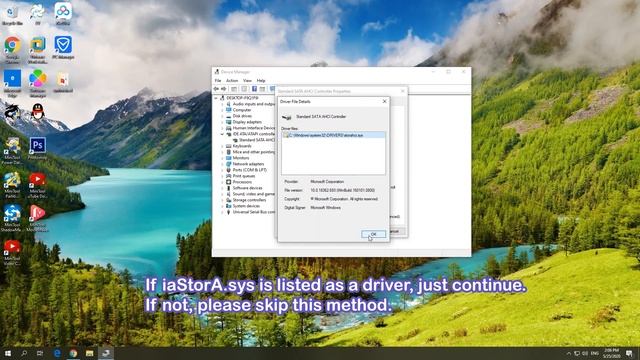Click Device Manager taskbar button
This screenshot has width=640, height=360.
[x=106, y=353]
